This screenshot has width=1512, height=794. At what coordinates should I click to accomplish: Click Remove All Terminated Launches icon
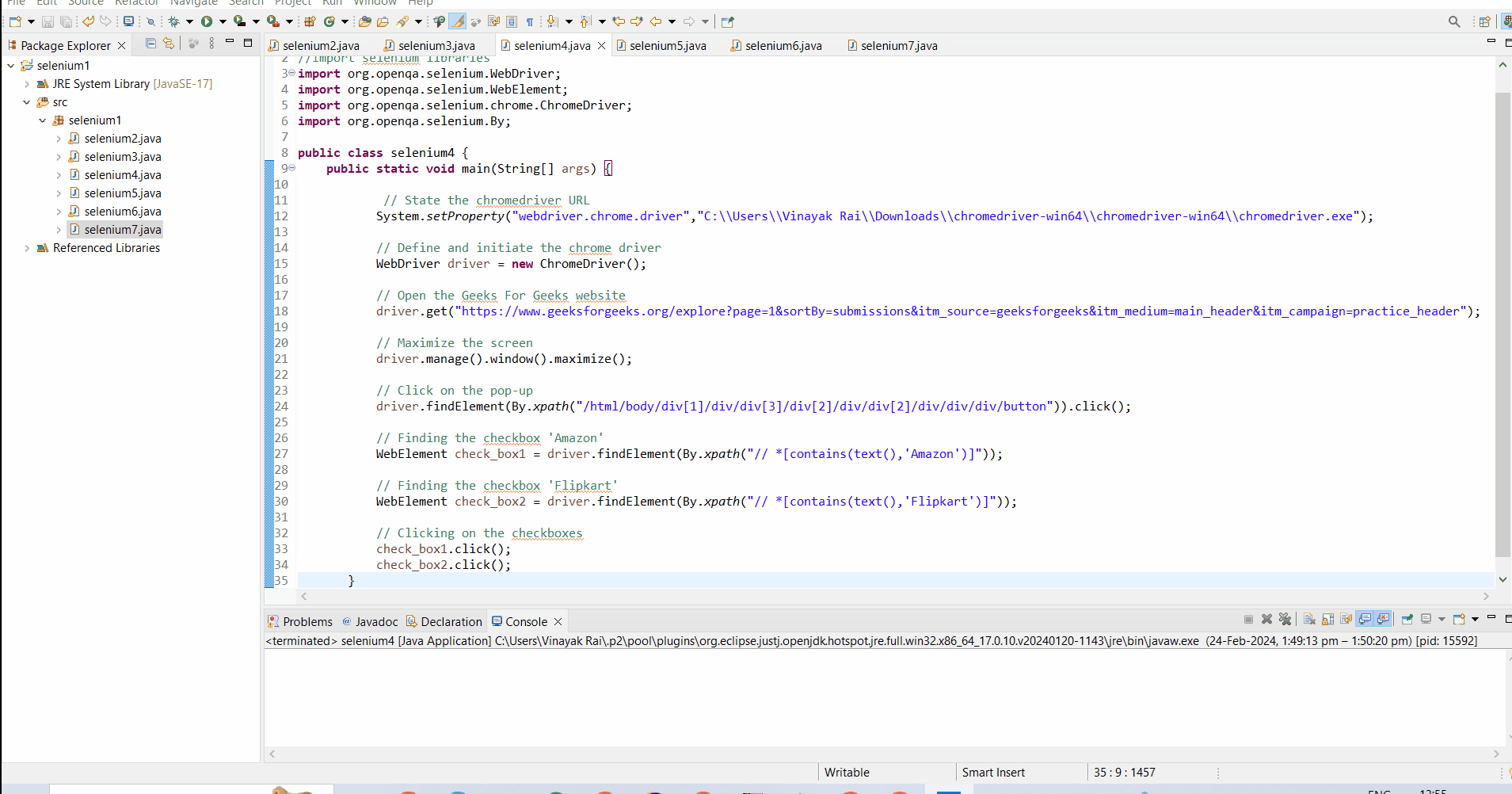(1285, 619)
